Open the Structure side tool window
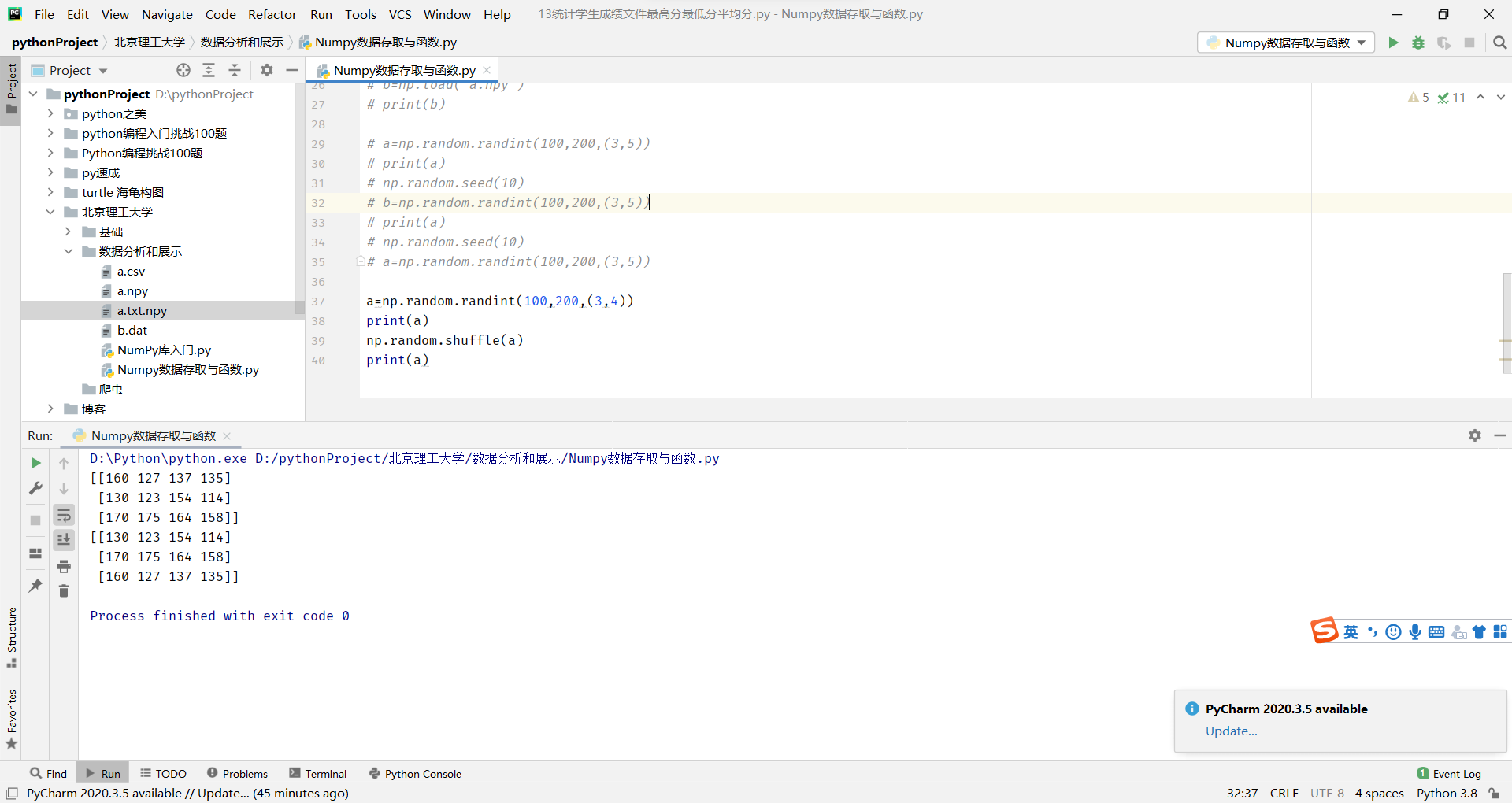Image resolution: width=1512 pixels, height=803 pixels. [x=11, y=637]
